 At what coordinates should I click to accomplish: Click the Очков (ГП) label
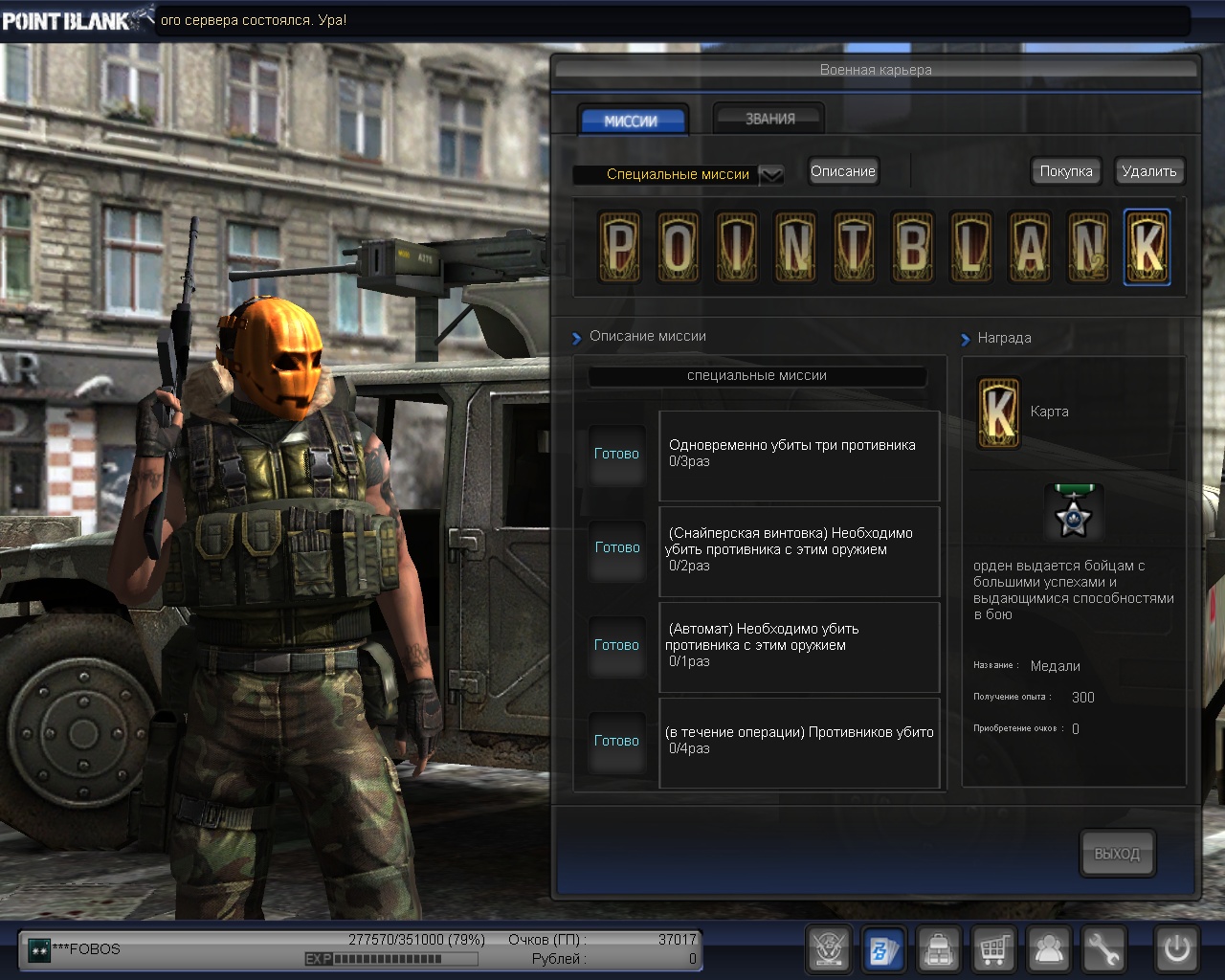click(x=547, y=940)
